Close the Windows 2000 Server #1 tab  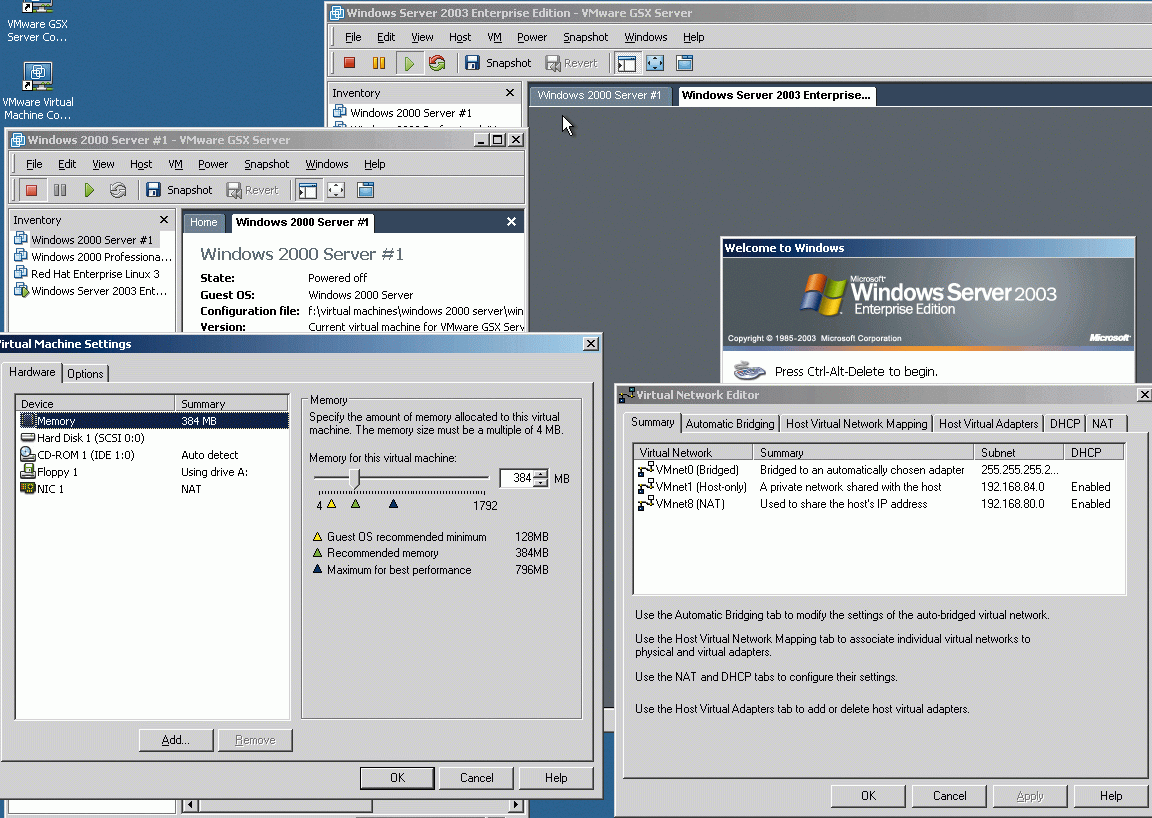coord(511,221)
